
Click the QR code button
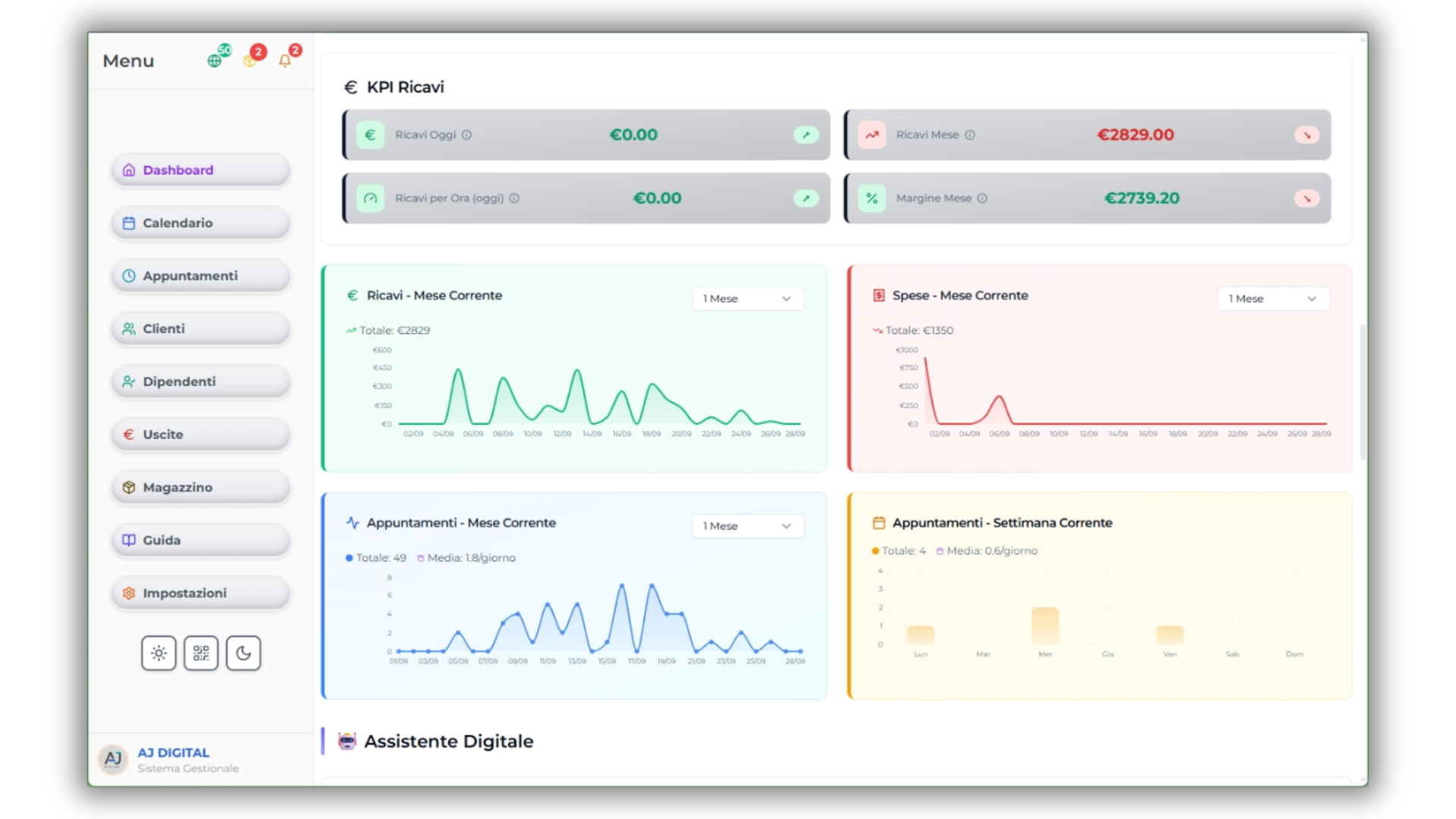click(x=201, y=653)
